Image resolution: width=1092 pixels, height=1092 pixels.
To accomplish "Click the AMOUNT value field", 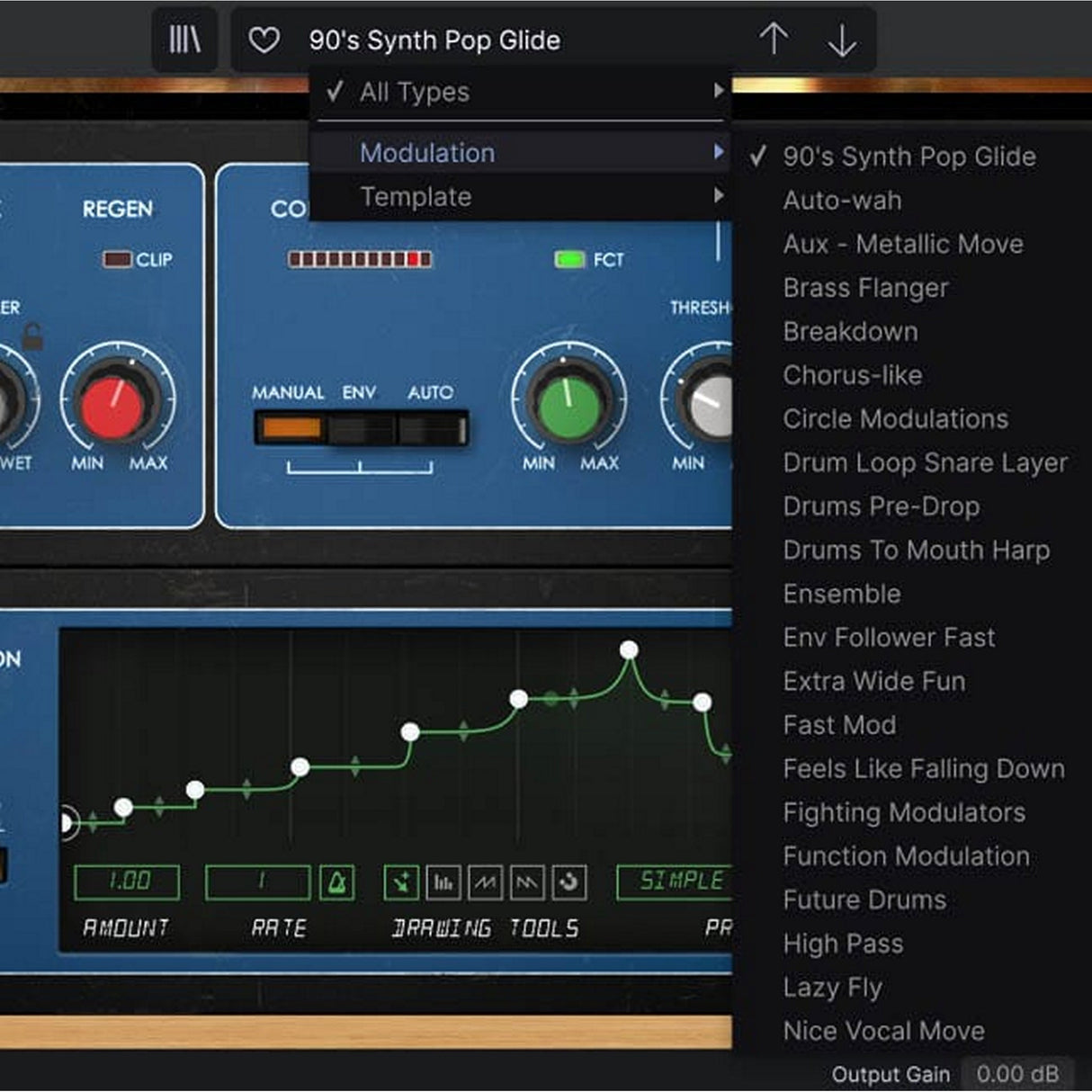I will point(126,881).
